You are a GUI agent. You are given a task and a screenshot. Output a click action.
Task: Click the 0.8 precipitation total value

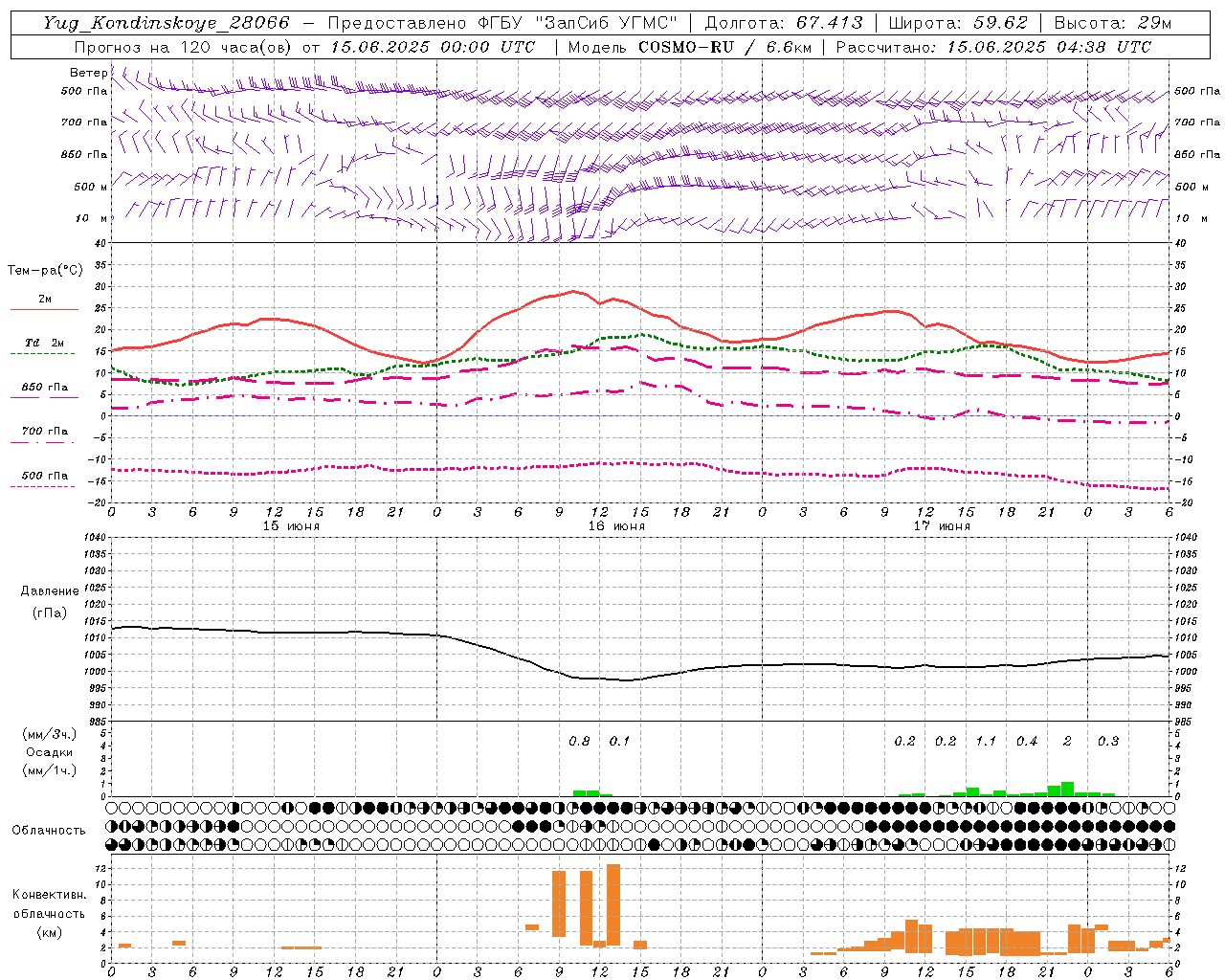coord(579,741)
